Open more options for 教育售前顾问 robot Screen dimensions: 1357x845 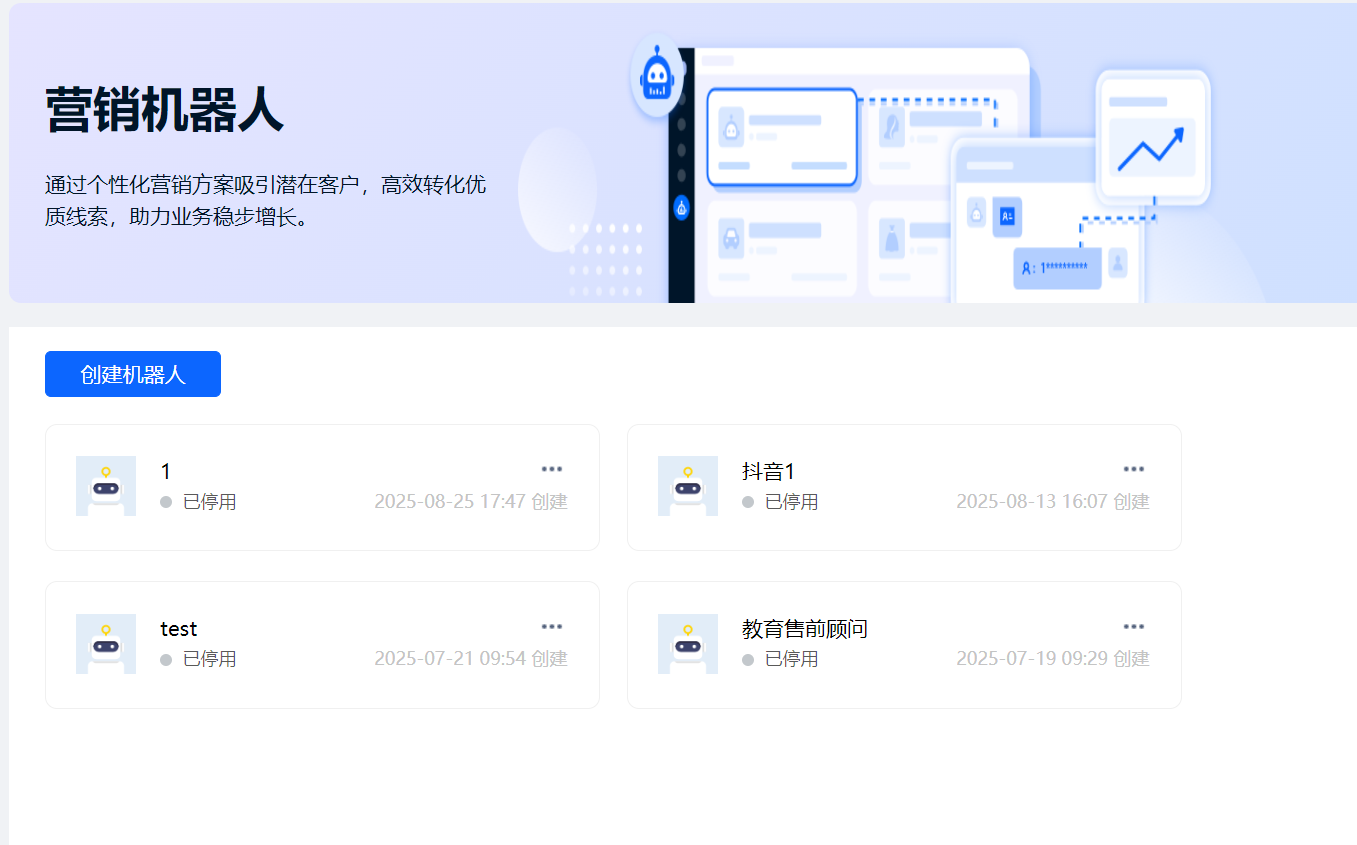pos(1133,627)
